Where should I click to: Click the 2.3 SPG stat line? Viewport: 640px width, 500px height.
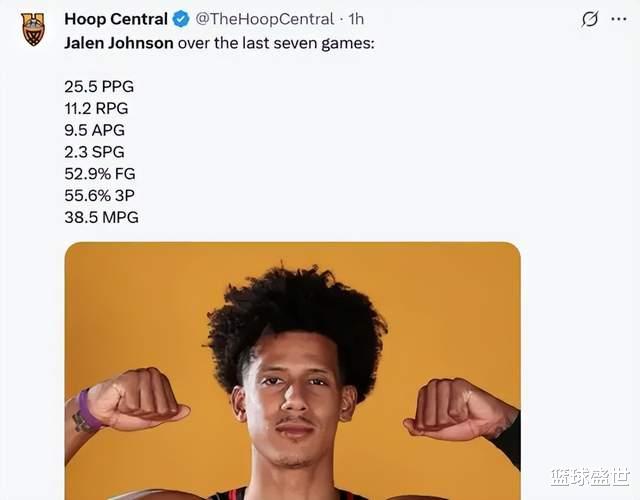pos(95,152)
